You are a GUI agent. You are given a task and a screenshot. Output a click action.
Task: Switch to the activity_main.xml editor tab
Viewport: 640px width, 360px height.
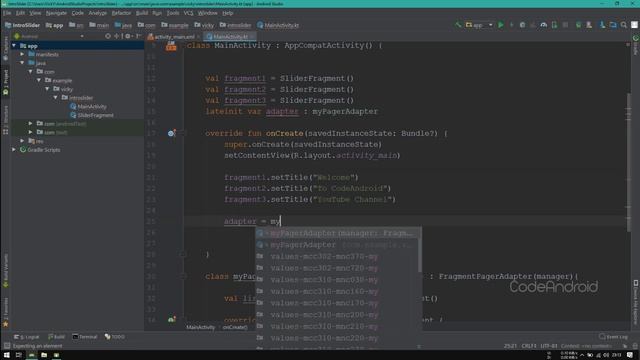point(174,37)
